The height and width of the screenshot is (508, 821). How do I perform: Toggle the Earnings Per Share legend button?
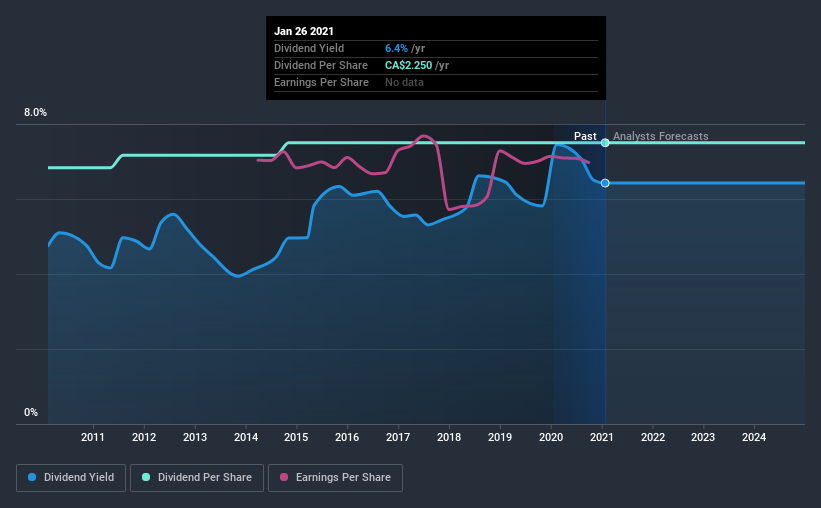point(335,478)
